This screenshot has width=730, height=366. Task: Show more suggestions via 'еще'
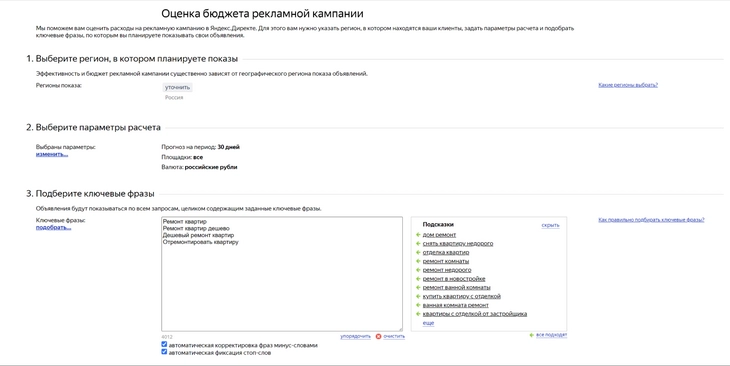tap(428, 323)
